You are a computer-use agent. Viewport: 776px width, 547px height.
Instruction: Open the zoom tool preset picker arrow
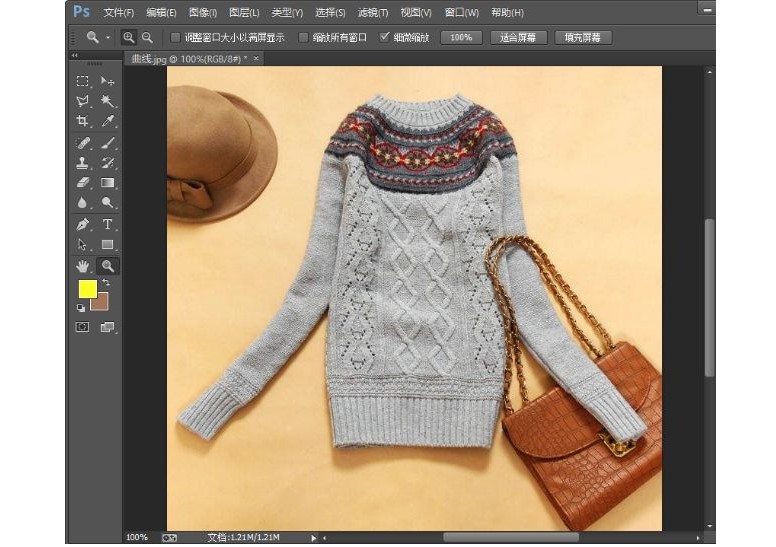(x=108, y=37)
